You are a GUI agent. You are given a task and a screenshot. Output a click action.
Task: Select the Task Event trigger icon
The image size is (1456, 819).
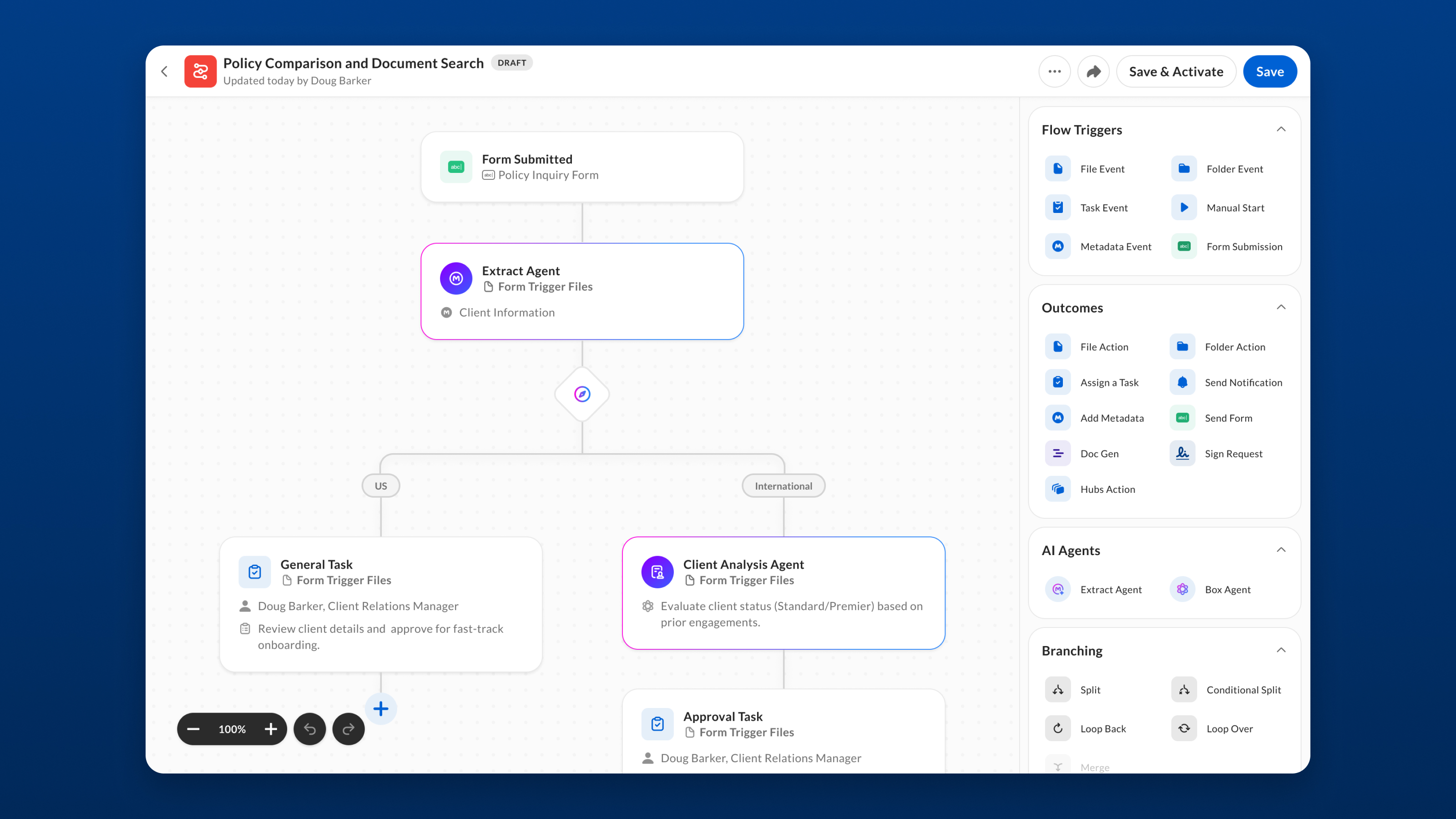1057,207
